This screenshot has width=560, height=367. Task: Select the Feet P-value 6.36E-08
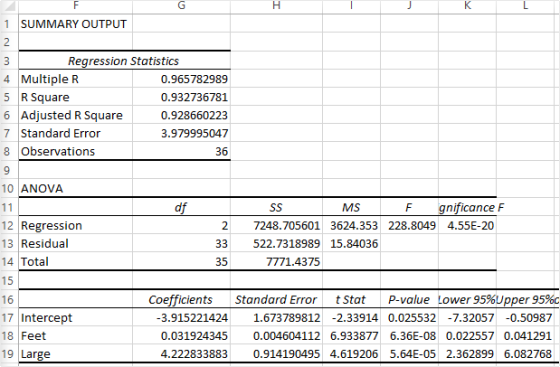[409, 336]
